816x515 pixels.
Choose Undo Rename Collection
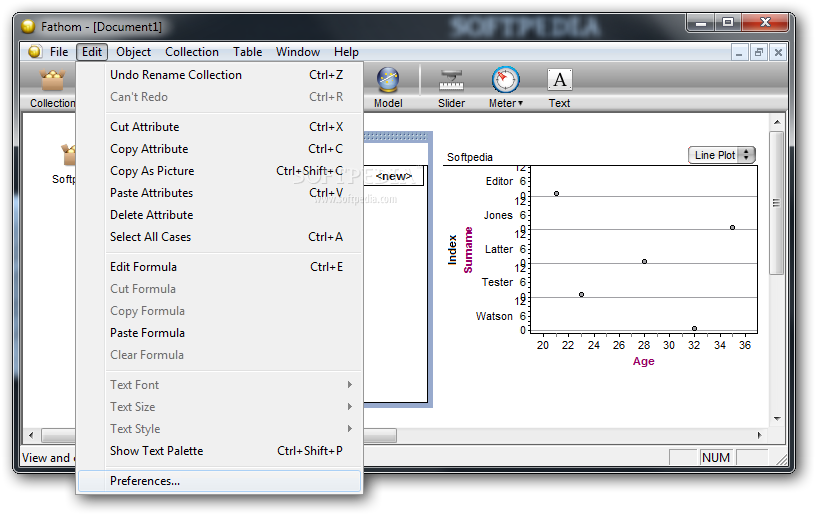click(219, 75)
